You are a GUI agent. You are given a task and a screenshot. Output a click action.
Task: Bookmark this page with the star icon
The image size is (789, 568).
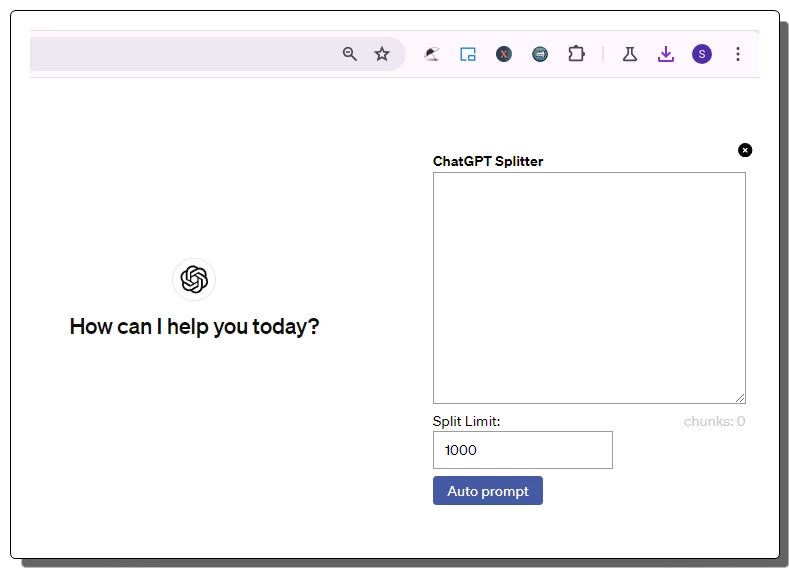(382, 54)
